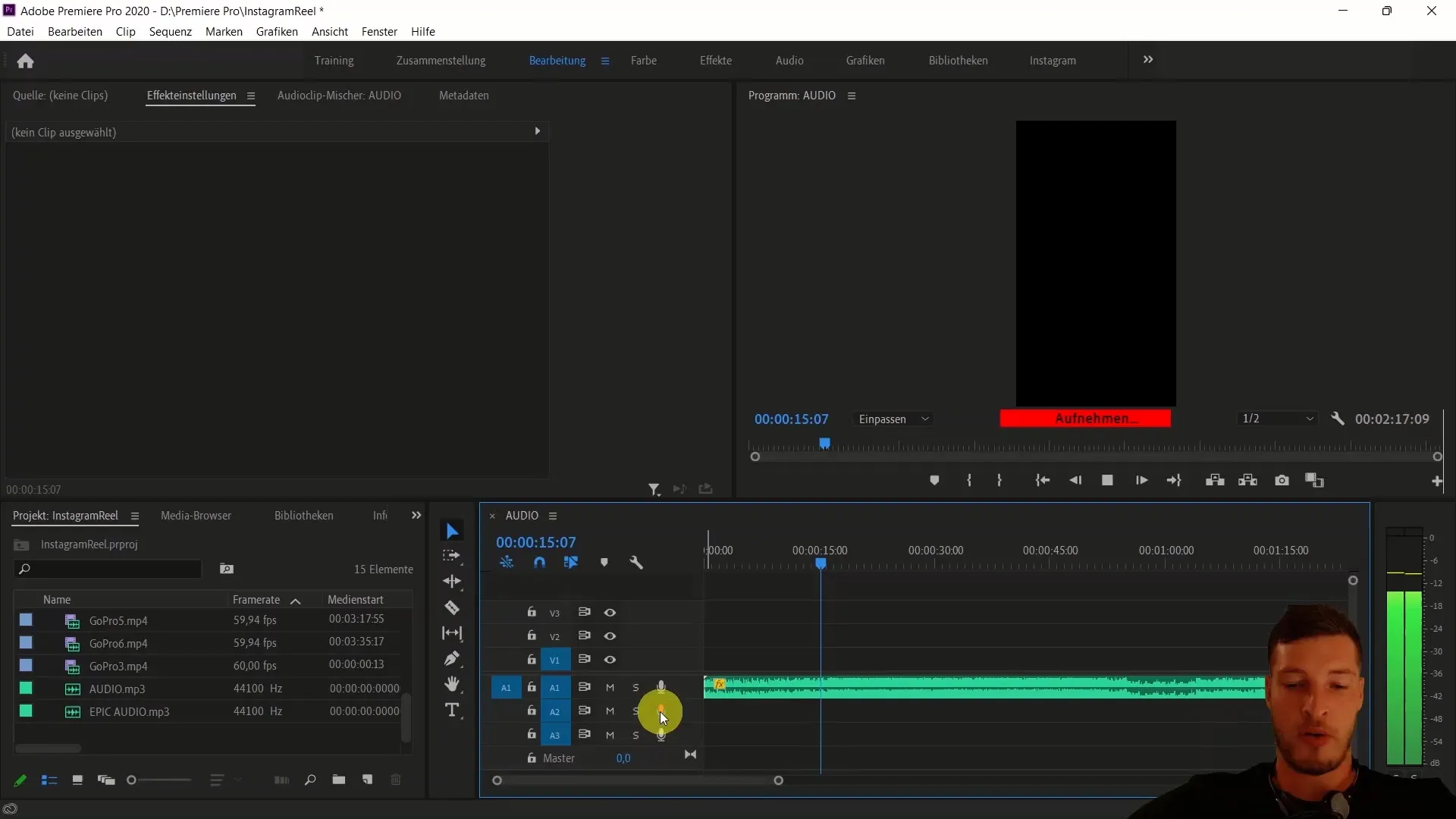Click the timeline timecode 00:00:15:07
1456x819 pixels.
[535, 542]
